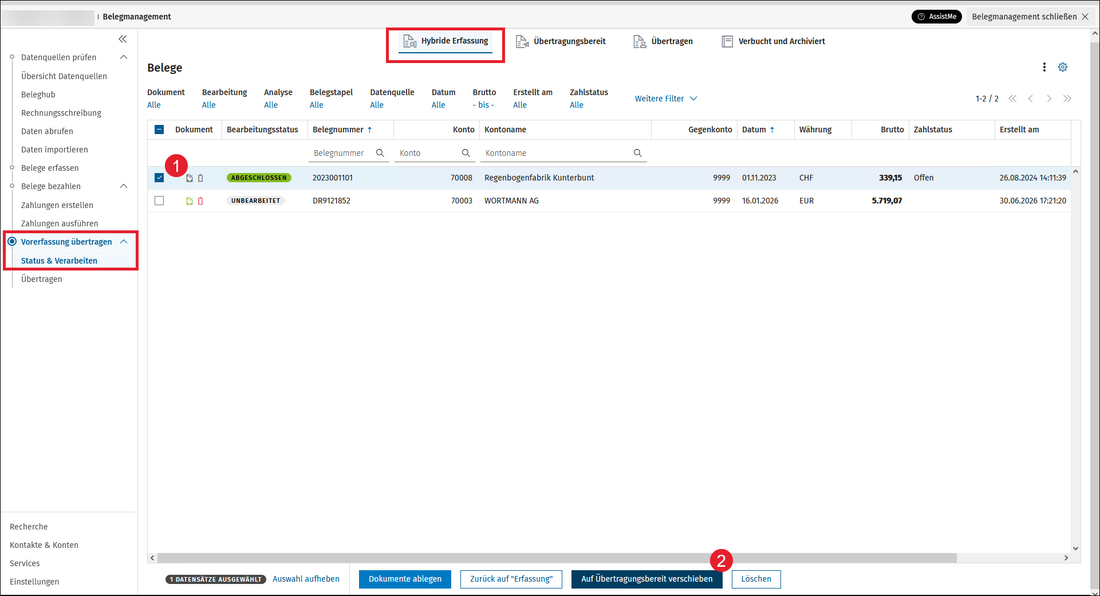This screenshot has width=1100, height=596.
Task: Switch to the Hybride Erfassung tab
Action: click(x=445, y=41)
